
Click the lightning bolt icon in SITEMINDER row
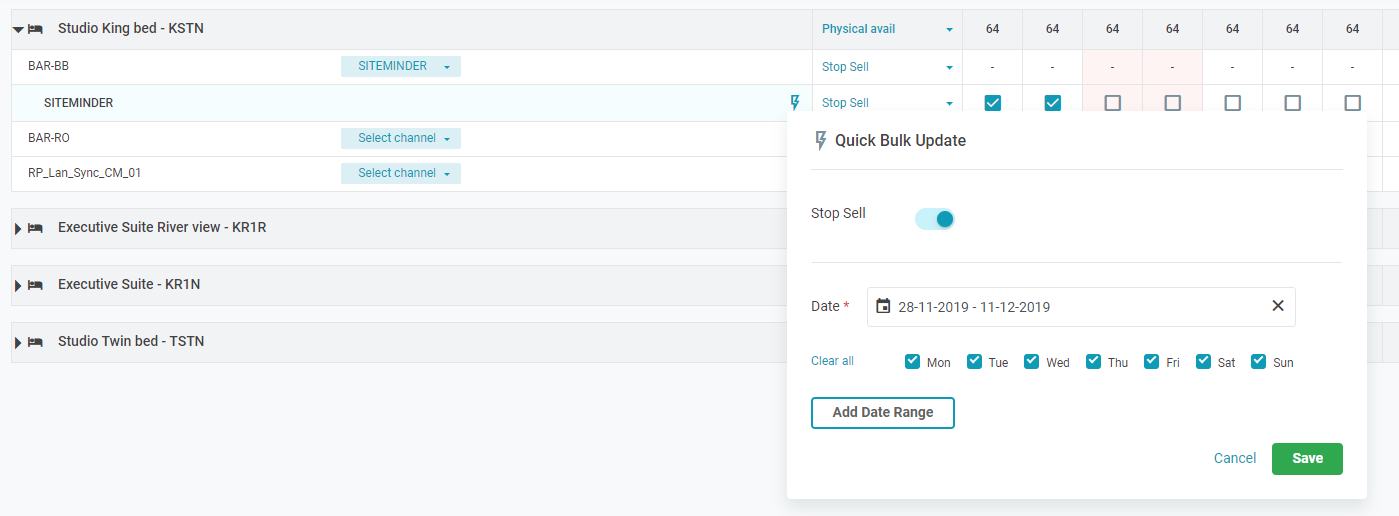795,102
